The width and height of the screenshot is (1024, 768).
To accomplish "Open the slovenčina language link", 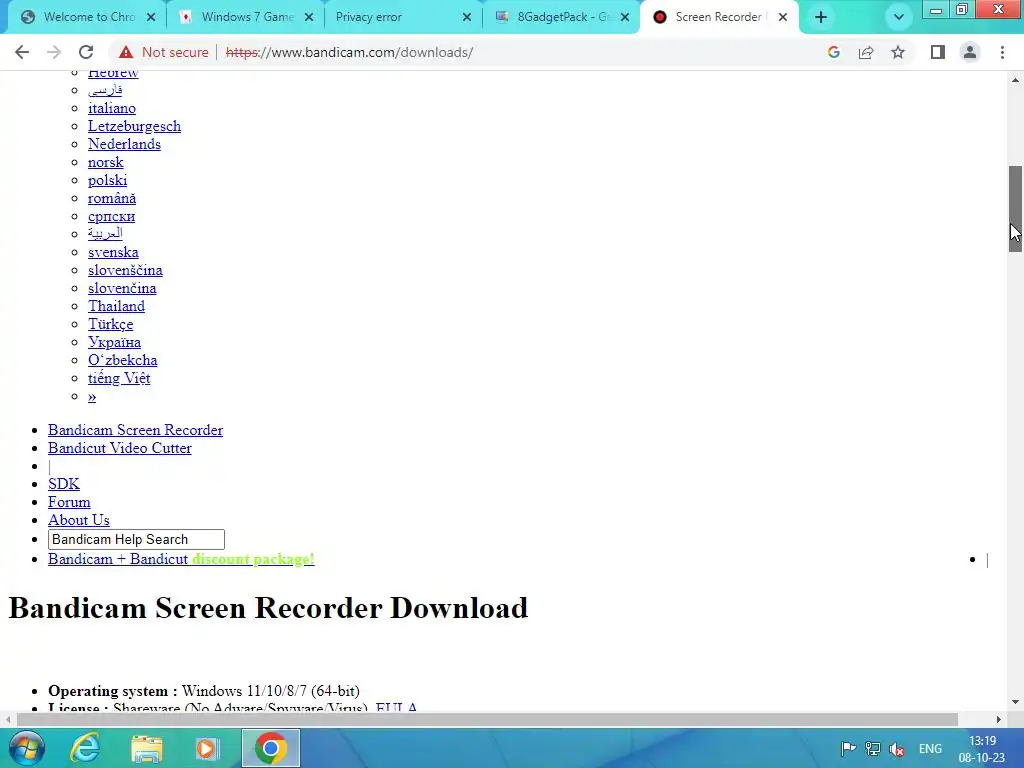I will 122,288.
